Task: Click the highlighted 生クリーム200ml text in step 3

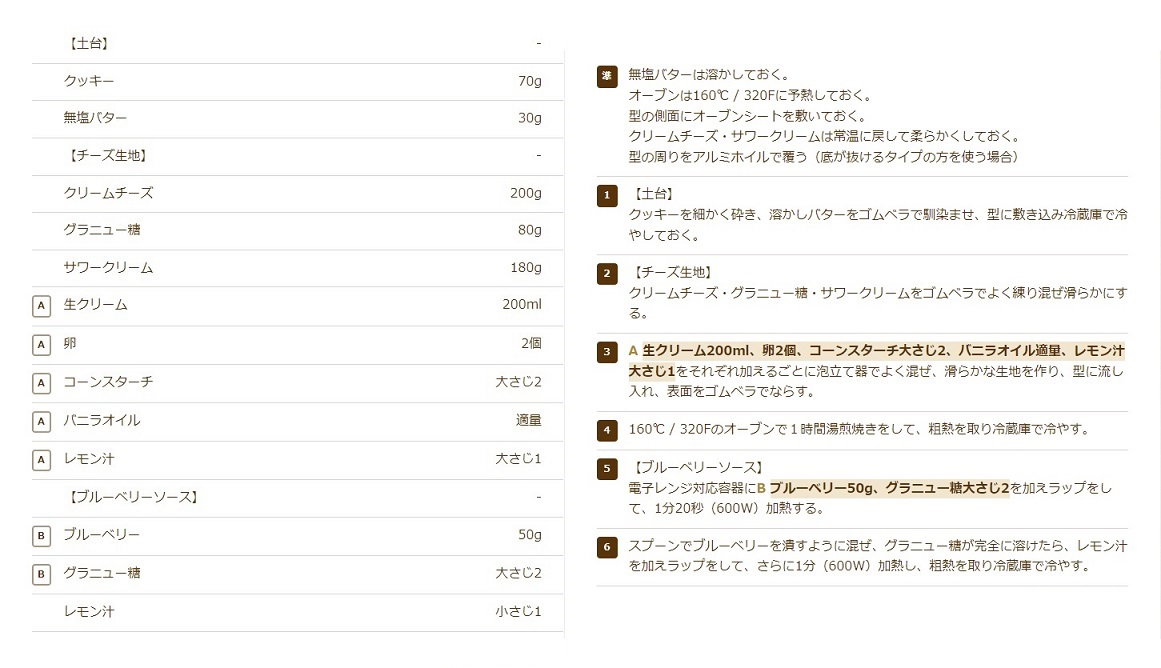Action: pos(688,351)
